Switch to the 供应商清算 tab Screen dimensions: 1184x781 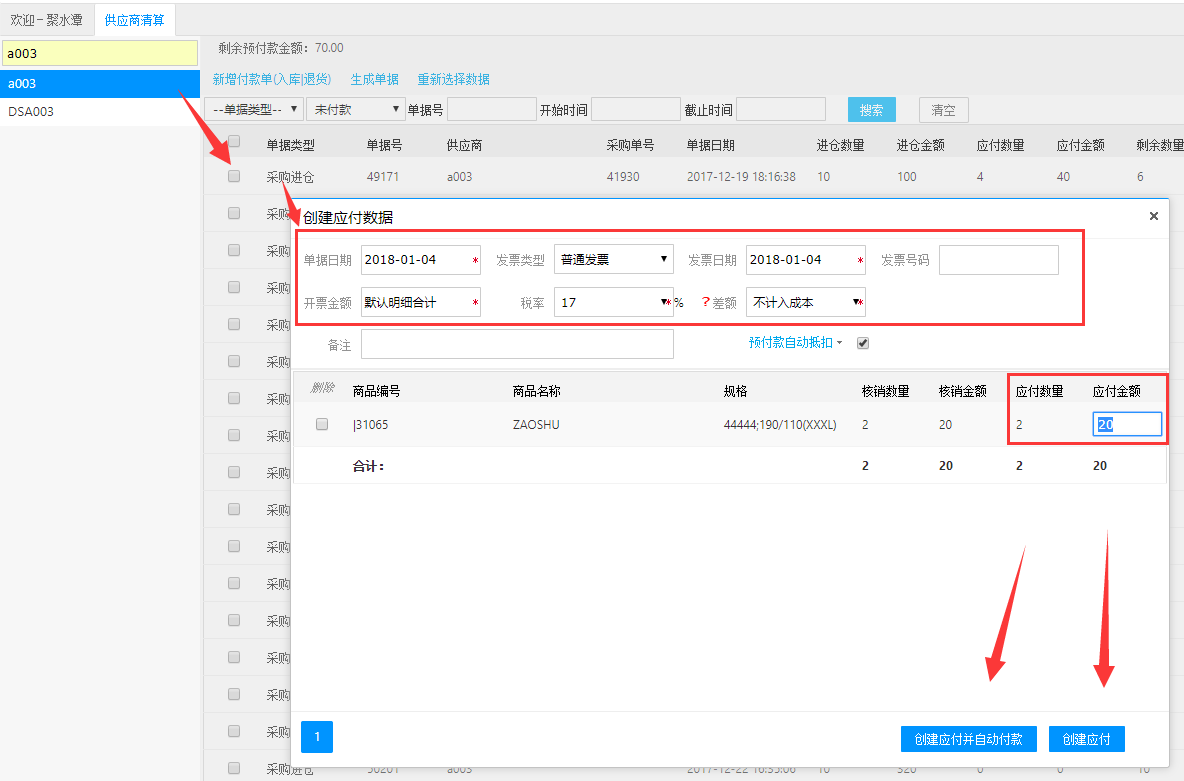tap(134, 20)
